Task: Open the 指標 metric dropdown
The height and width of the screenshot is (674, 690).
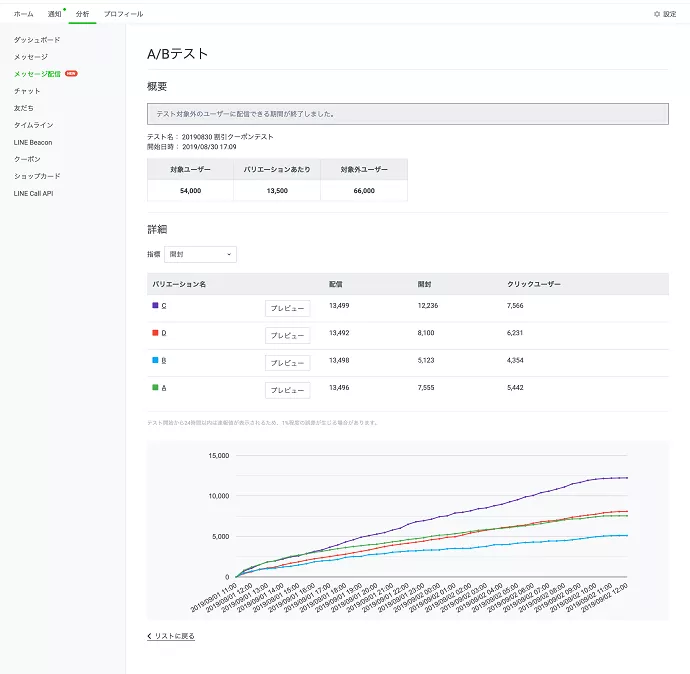Action: pyautogui.click(x=200, y=255)
